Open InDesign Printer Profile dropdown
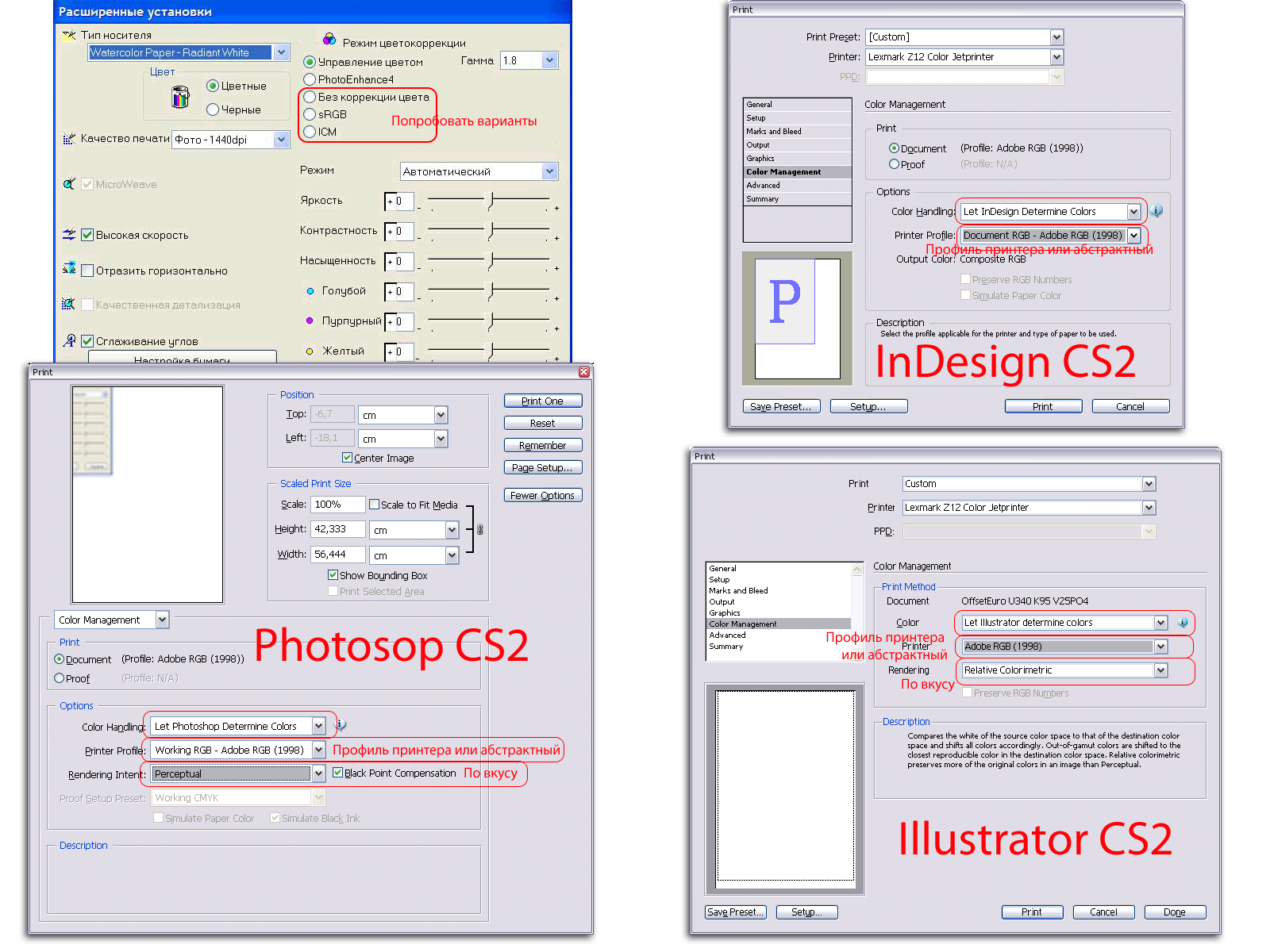Screen dimensions: 1270x952 point(1133,236)
